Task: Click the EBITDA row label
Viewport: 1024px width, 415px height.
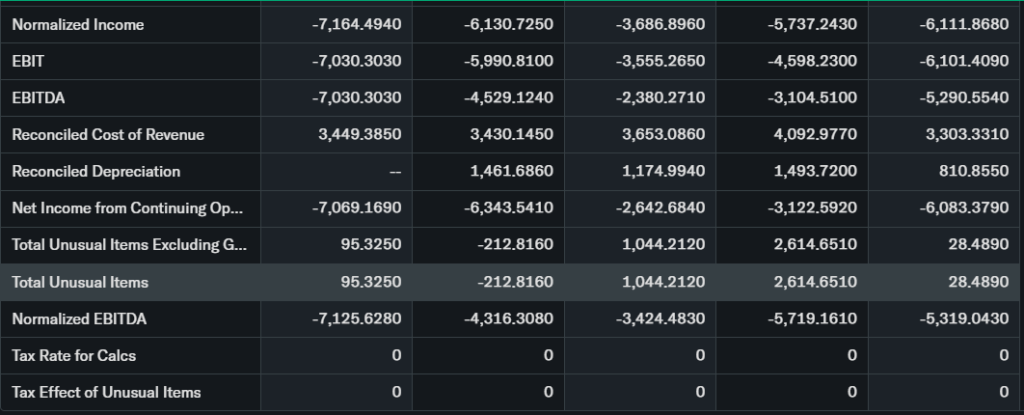Action: click(x=37, y=98)
